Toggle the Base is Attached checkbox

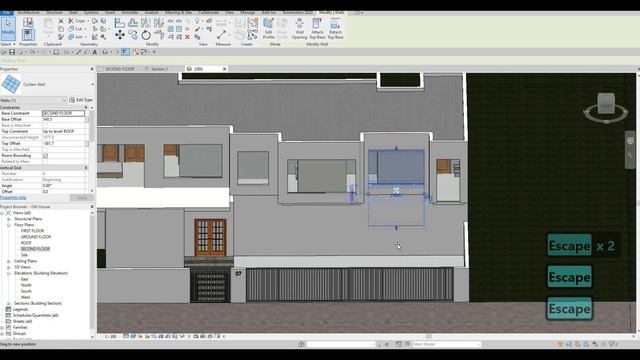point(45,125)
